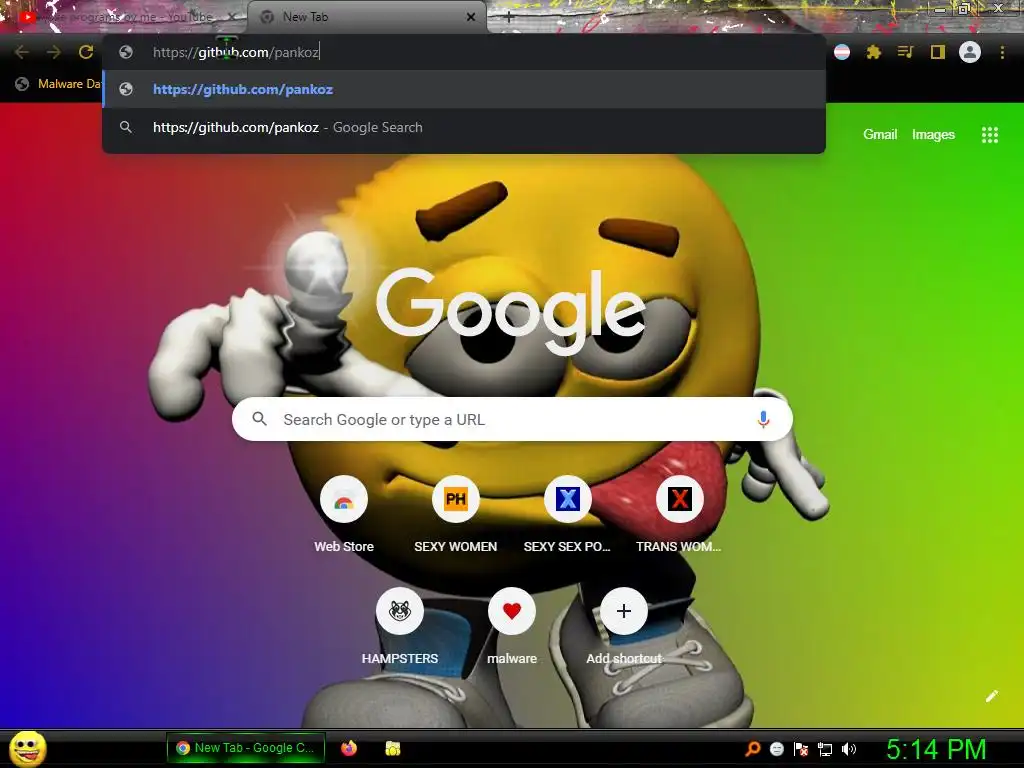Open Google Images link

(933, 135)
